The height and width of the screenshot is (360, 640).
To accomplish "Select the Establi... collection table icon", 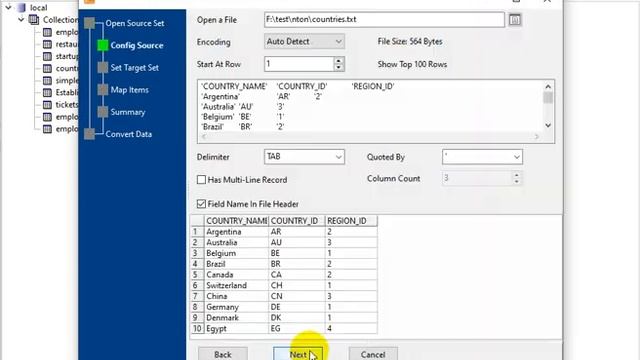I will (x=47, y=93).
